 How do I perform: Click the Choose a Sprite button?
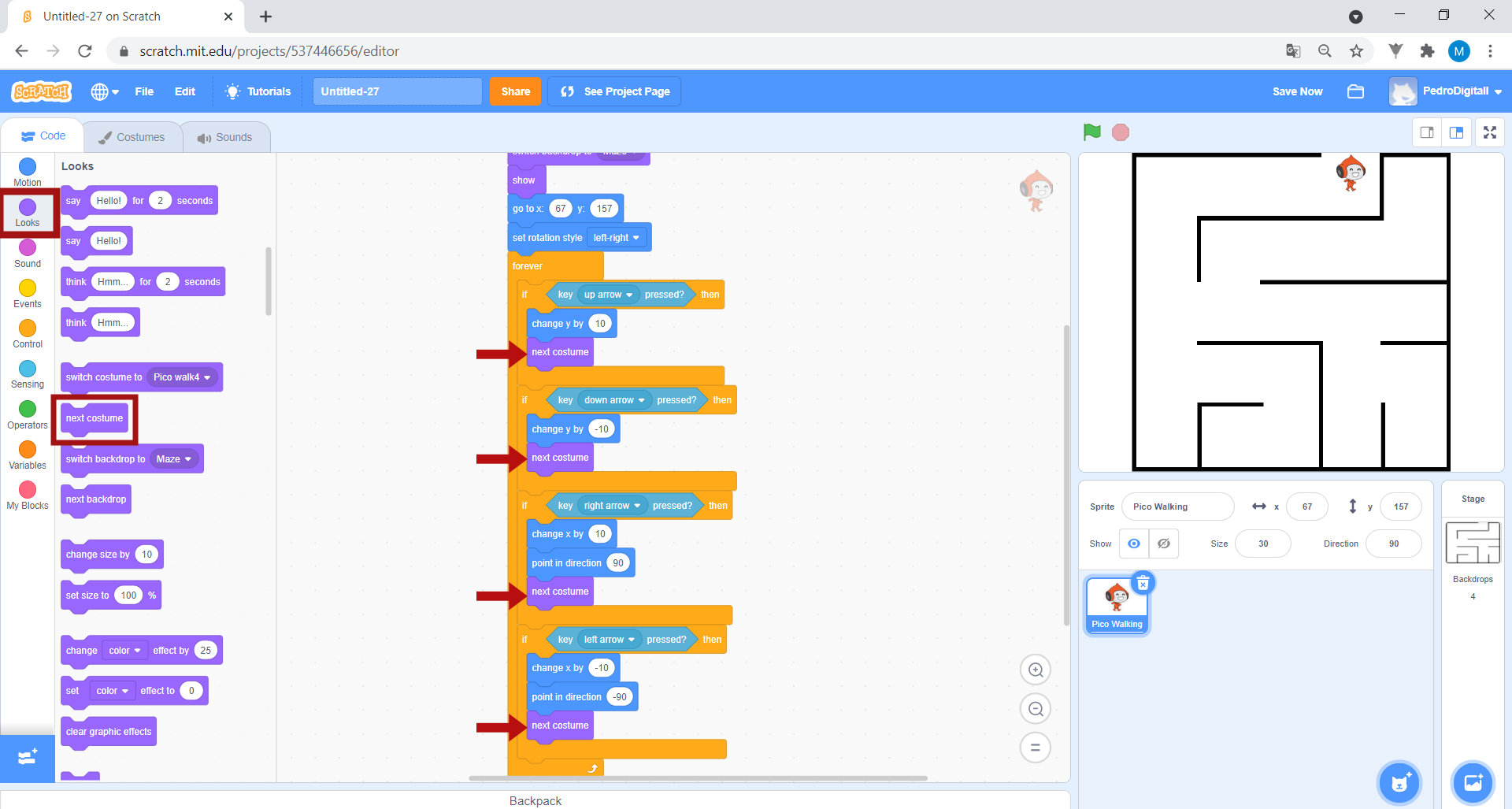[x=1399, y=783]
